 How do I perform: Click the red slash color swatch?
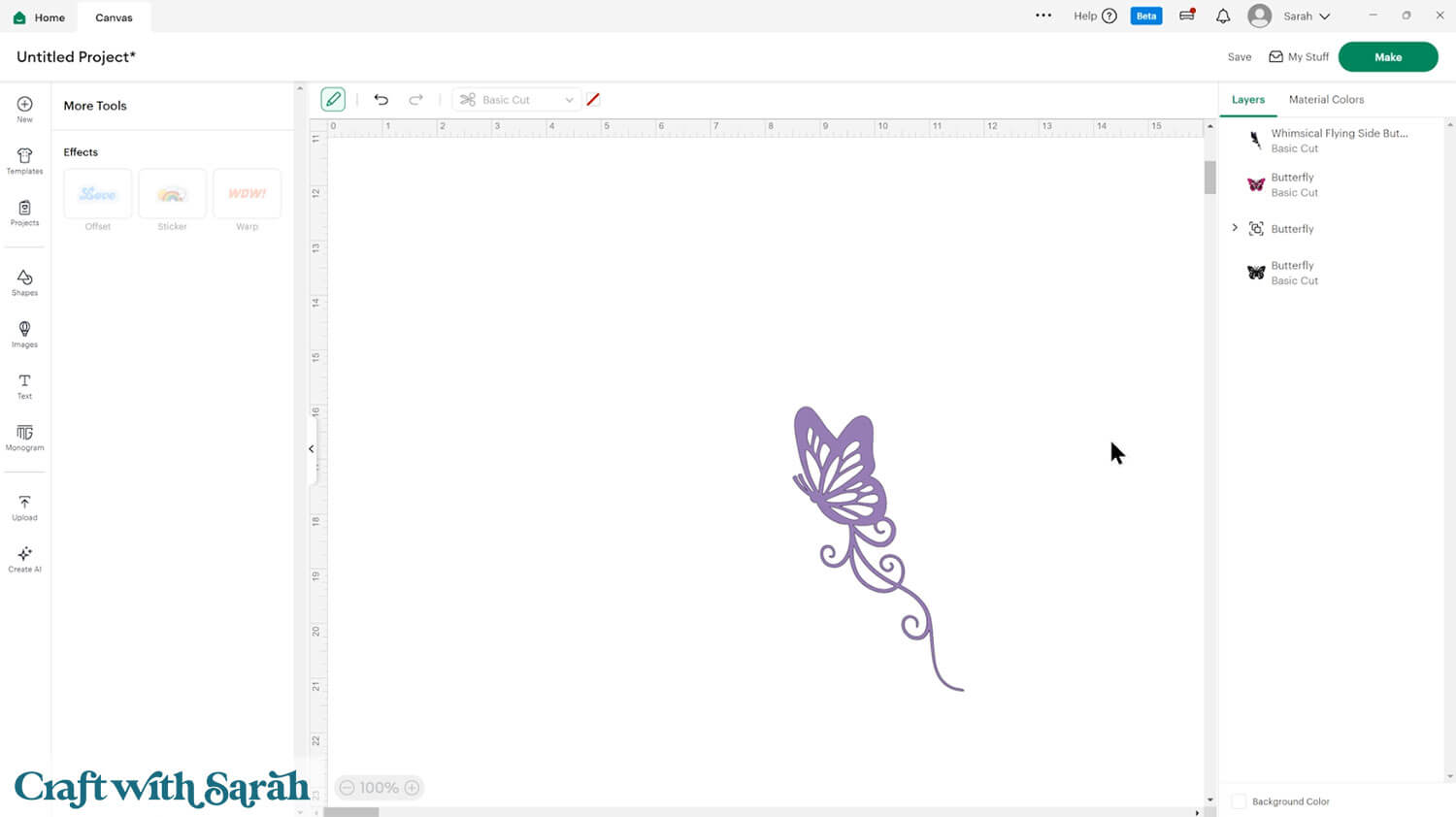pyautogui.click(x=593, y=100)
